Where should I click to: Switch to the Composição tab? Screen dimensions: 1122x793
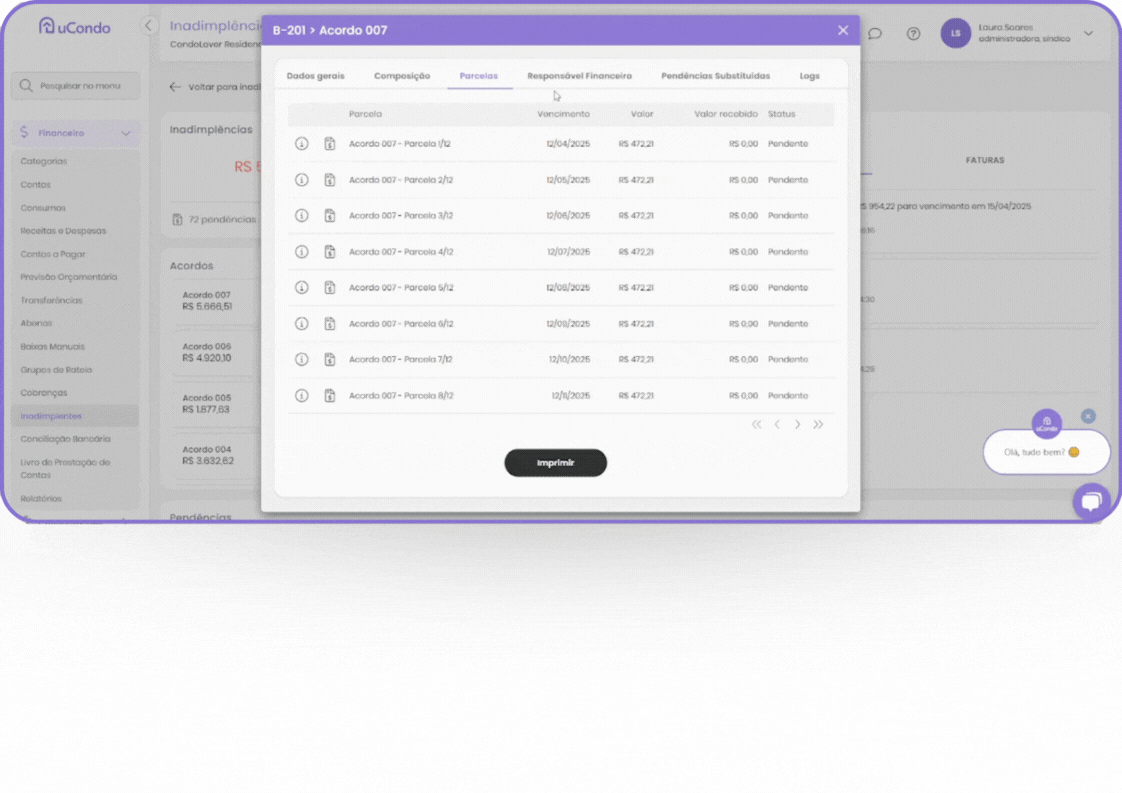[x=402, y=76]
